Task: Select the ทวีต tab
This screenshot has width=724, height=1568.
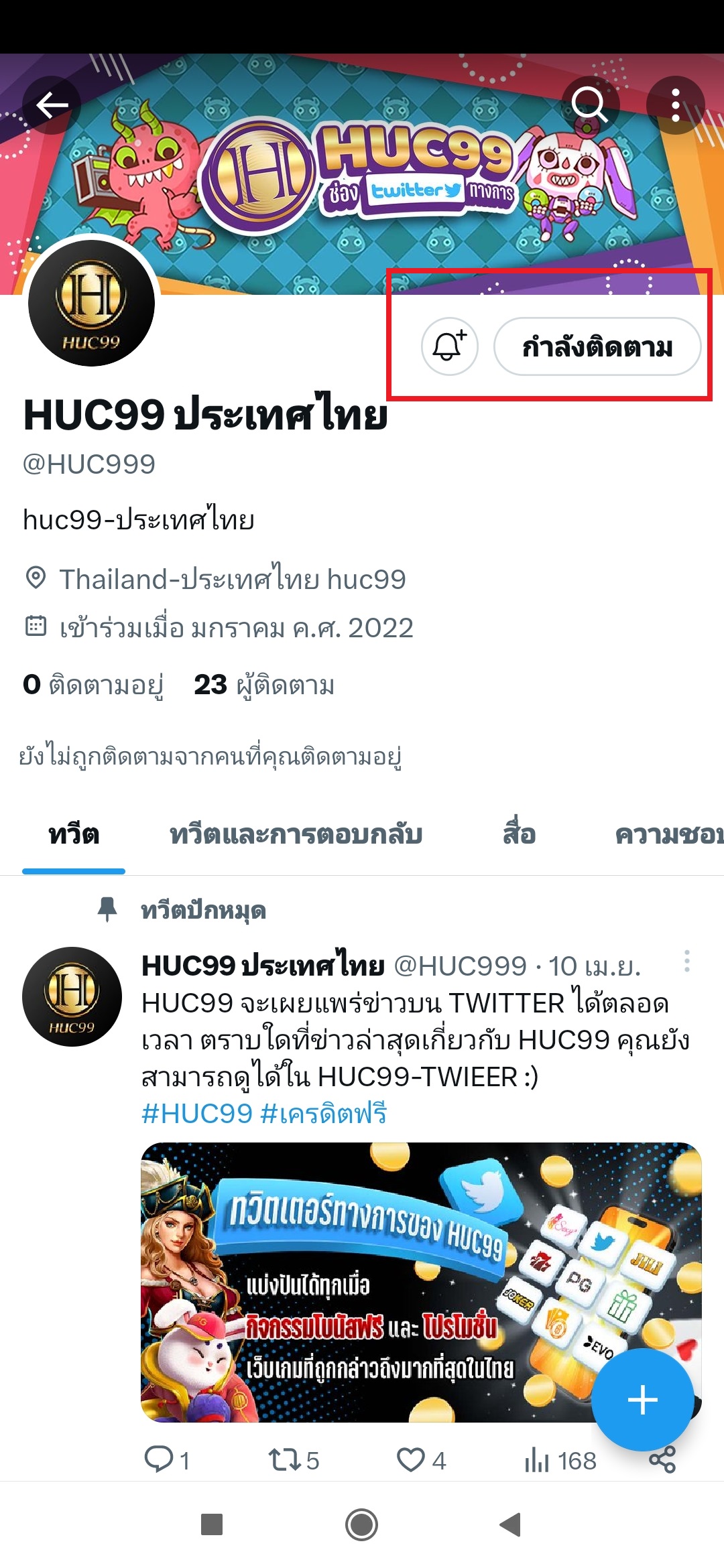Action: 74,836
